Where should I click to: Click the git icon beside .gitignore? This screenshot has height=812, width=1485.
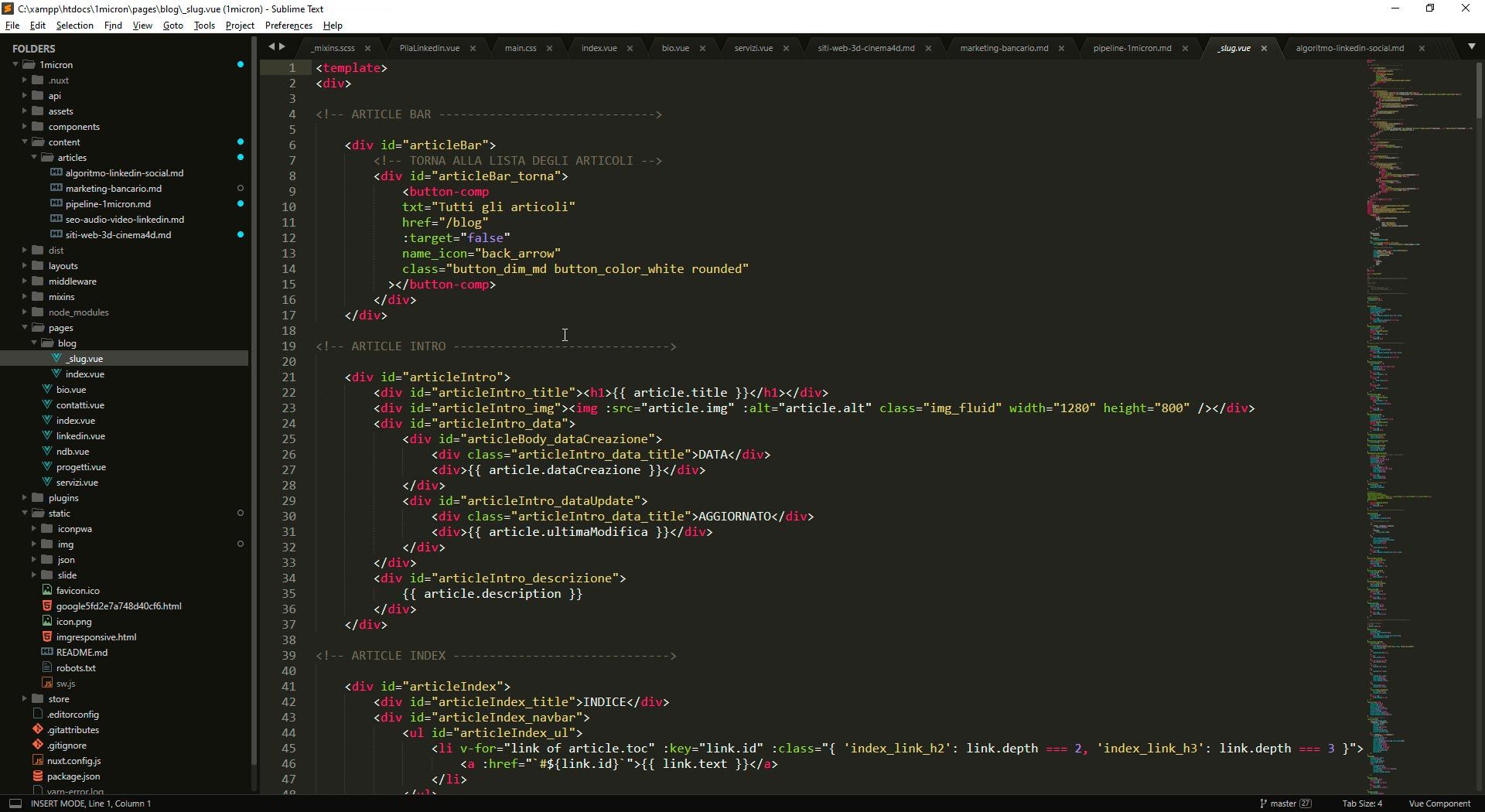click(x=36, y=745)
